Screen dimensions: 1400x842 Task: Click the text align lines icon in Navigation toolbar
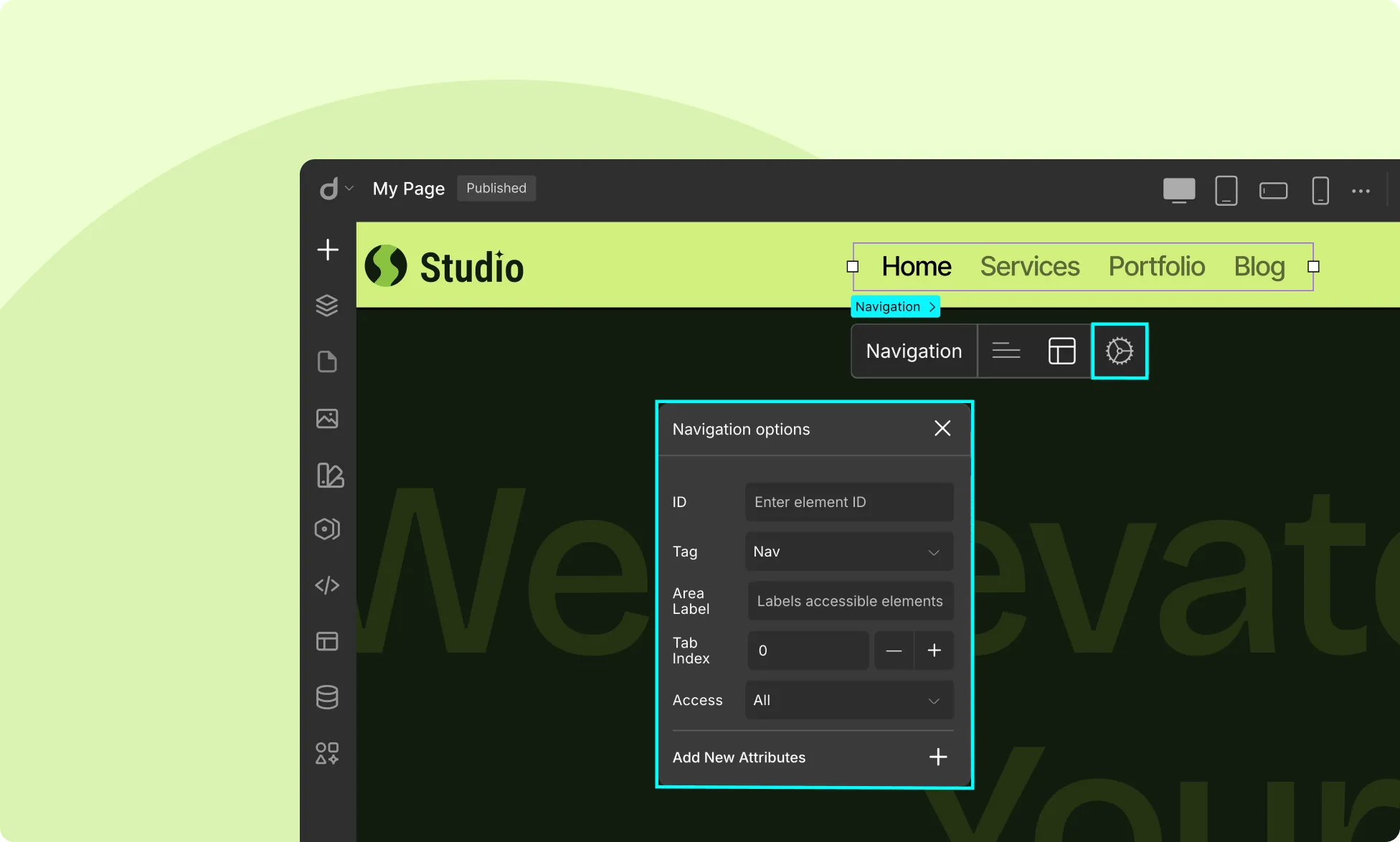click(1006, 351)
